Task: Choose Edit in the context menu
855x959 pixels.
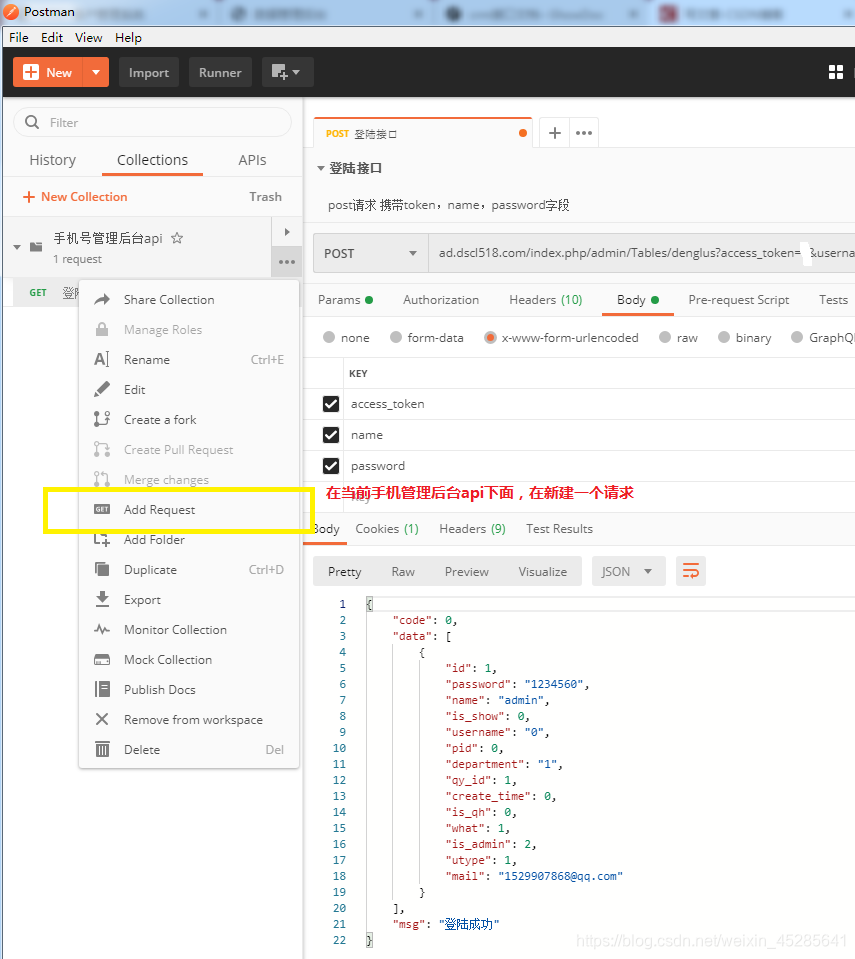Action: (190, 390)
